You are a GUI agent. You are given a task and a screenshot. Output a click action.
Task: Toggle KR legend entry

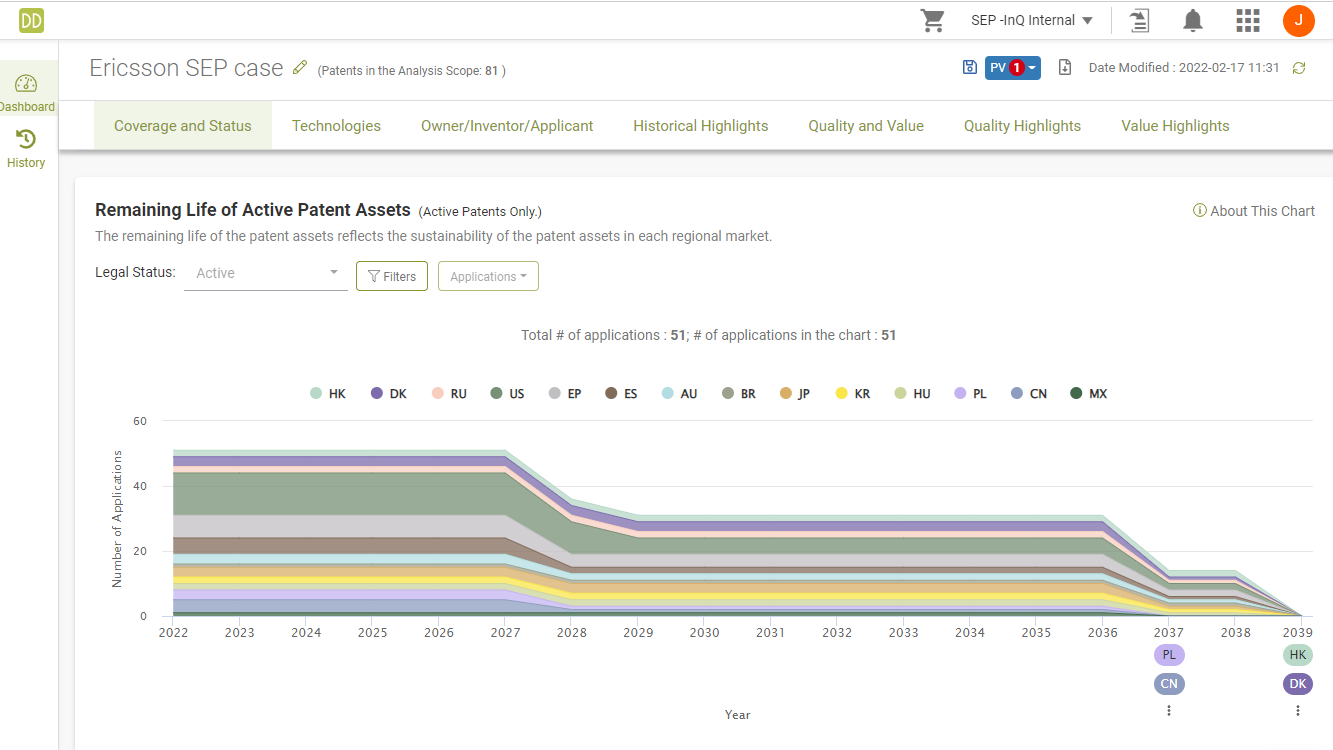[x=853, y=394]
